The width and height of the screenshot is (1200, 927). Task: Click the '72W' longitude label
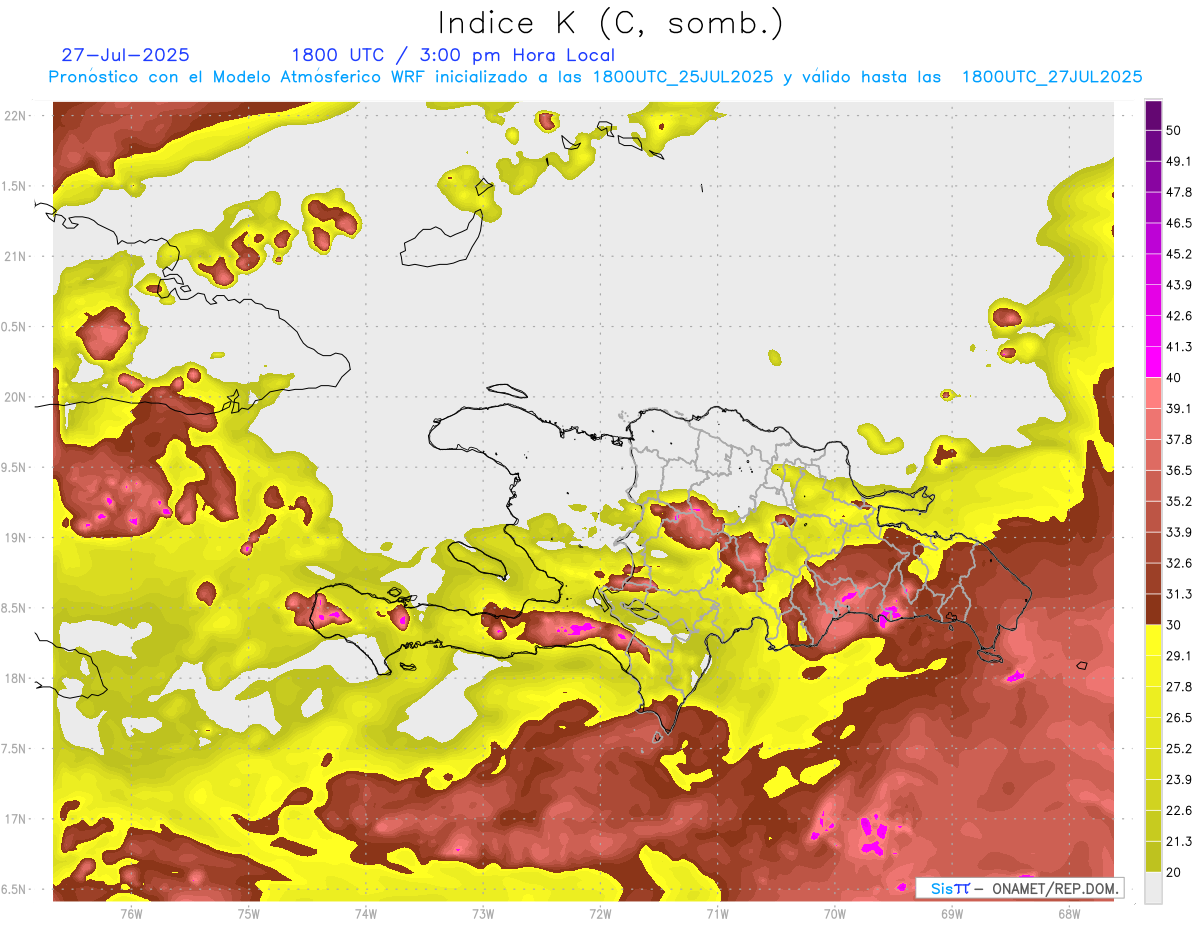click(x=600, y=913)
